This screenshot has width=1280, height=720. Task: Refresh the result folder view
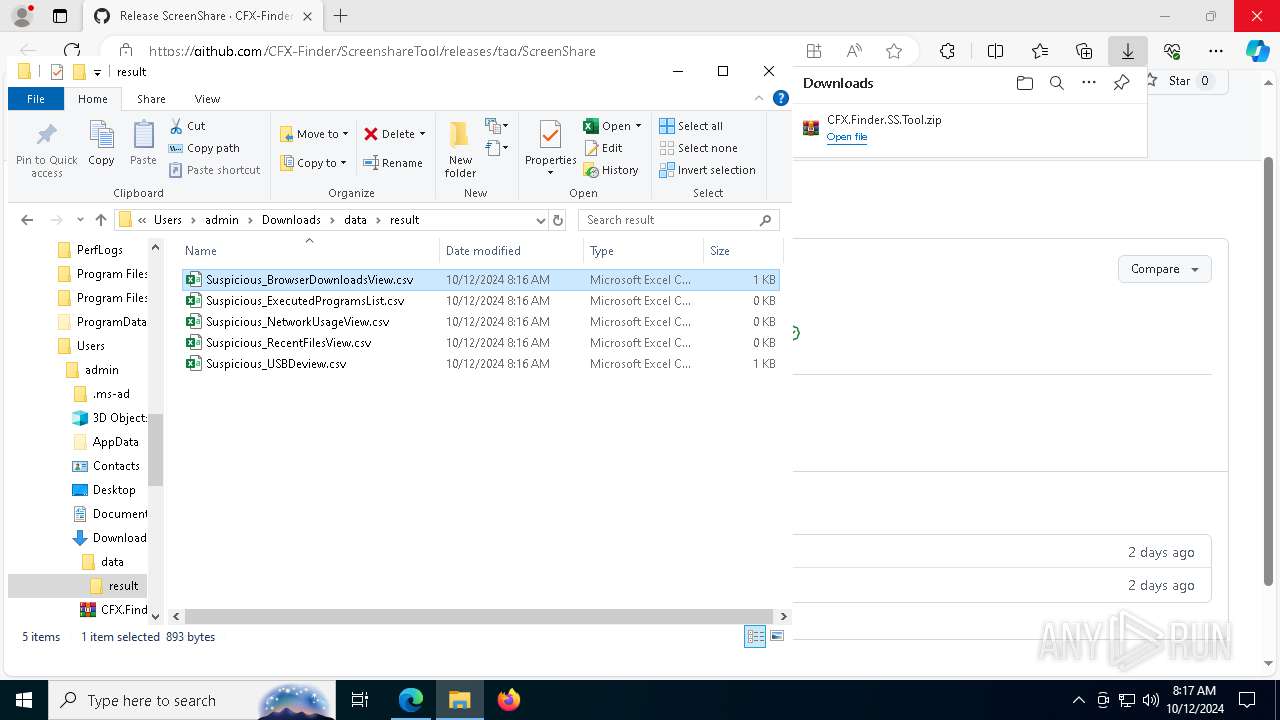558,220
